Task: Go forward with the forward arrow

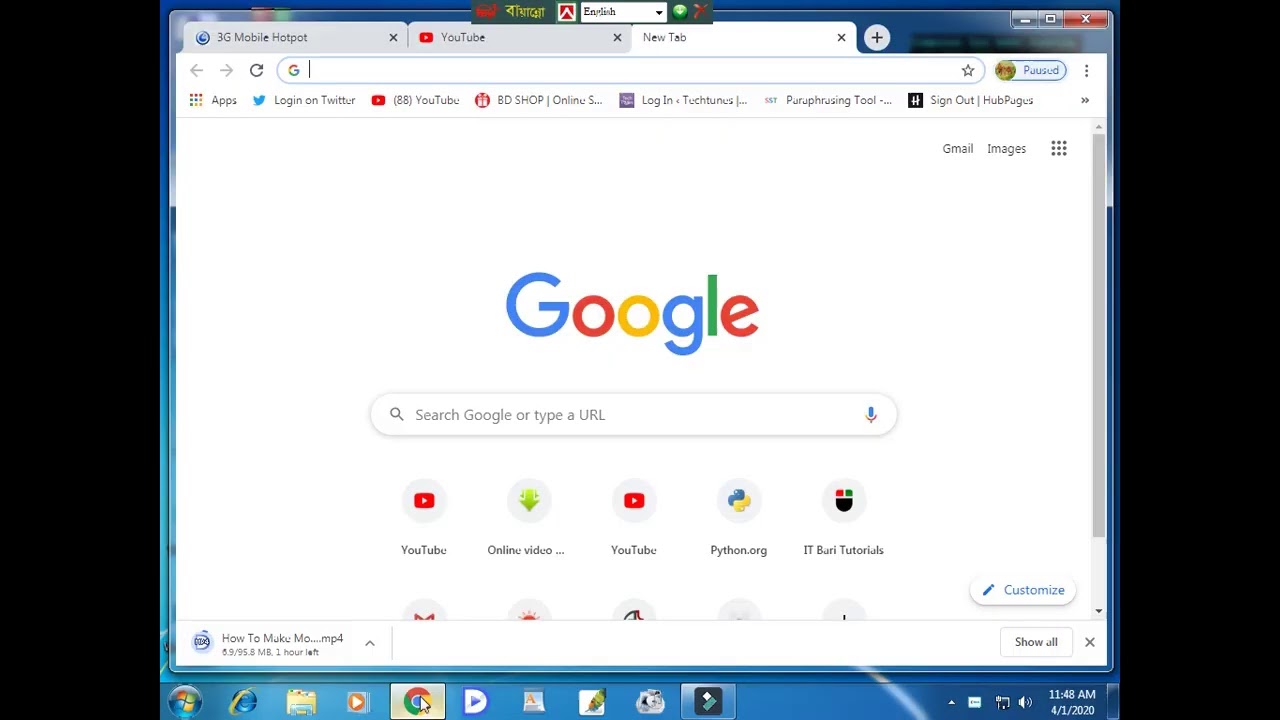Action: (x=226, y=70)
